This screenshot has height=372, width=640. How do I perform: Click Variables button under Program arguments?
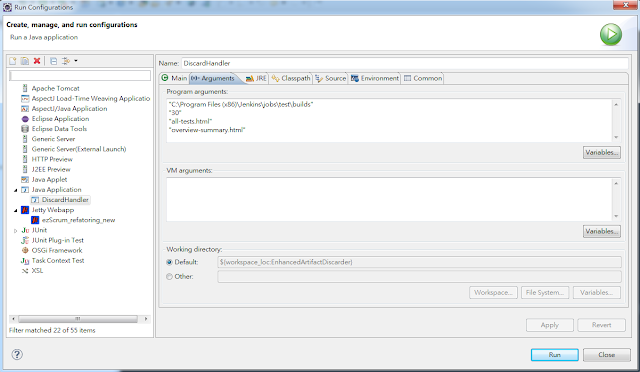602,152
